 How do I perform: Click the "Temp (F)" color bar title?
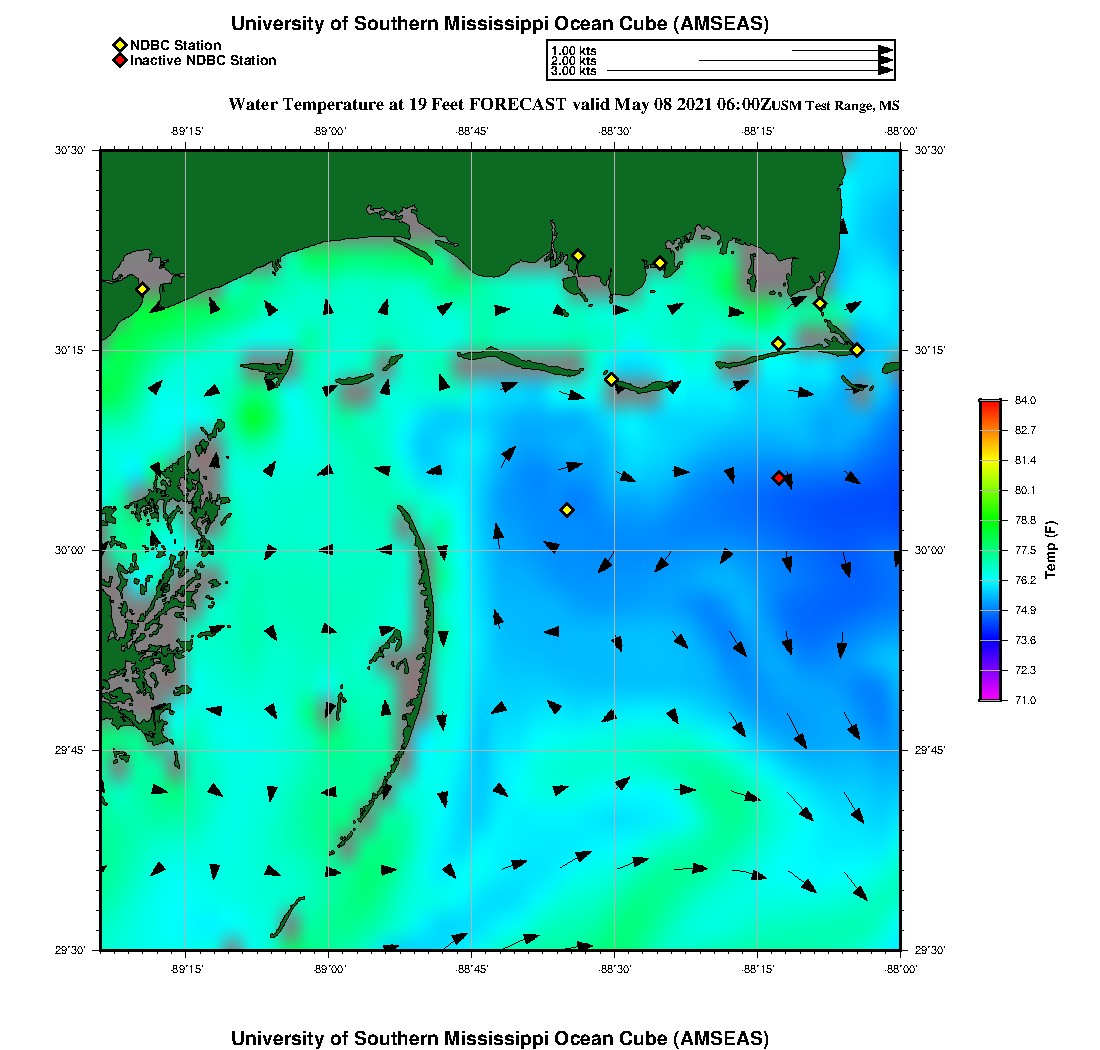pos(1051,550)
